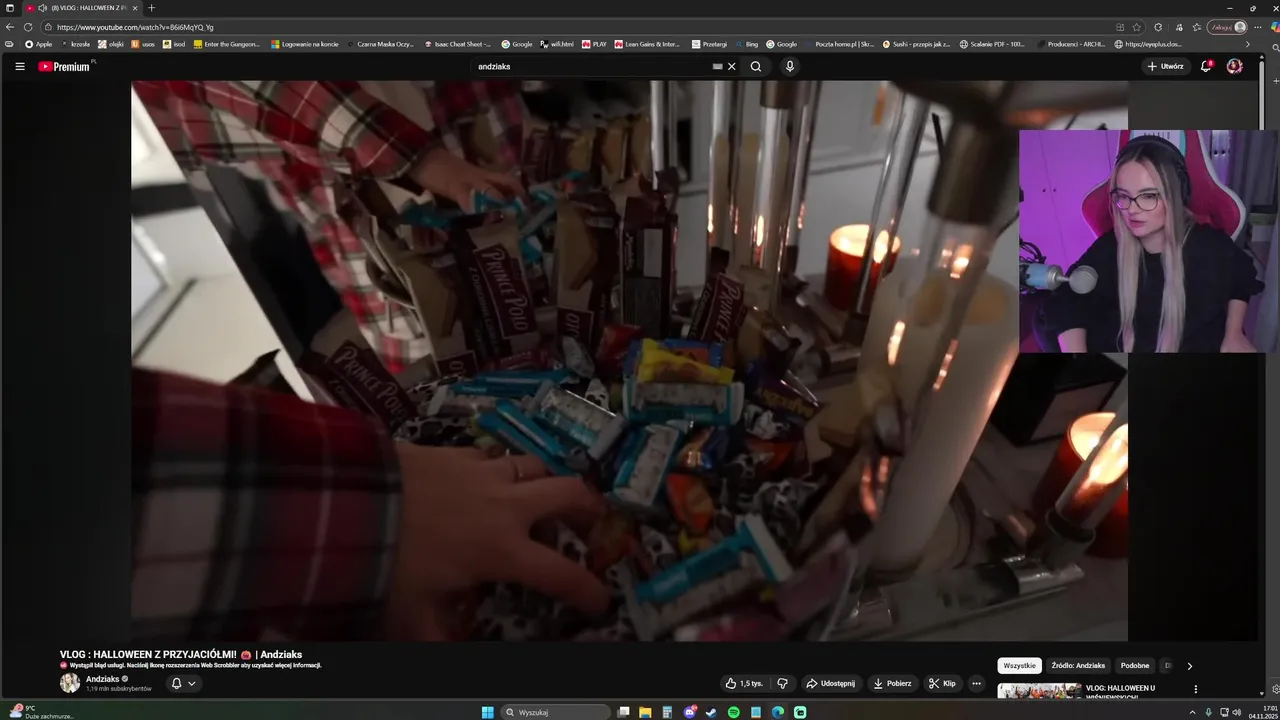The image size is (1280, 720).
Task: Click the Wyszukaj taskbar search box
Action: [x=556, y=712]
